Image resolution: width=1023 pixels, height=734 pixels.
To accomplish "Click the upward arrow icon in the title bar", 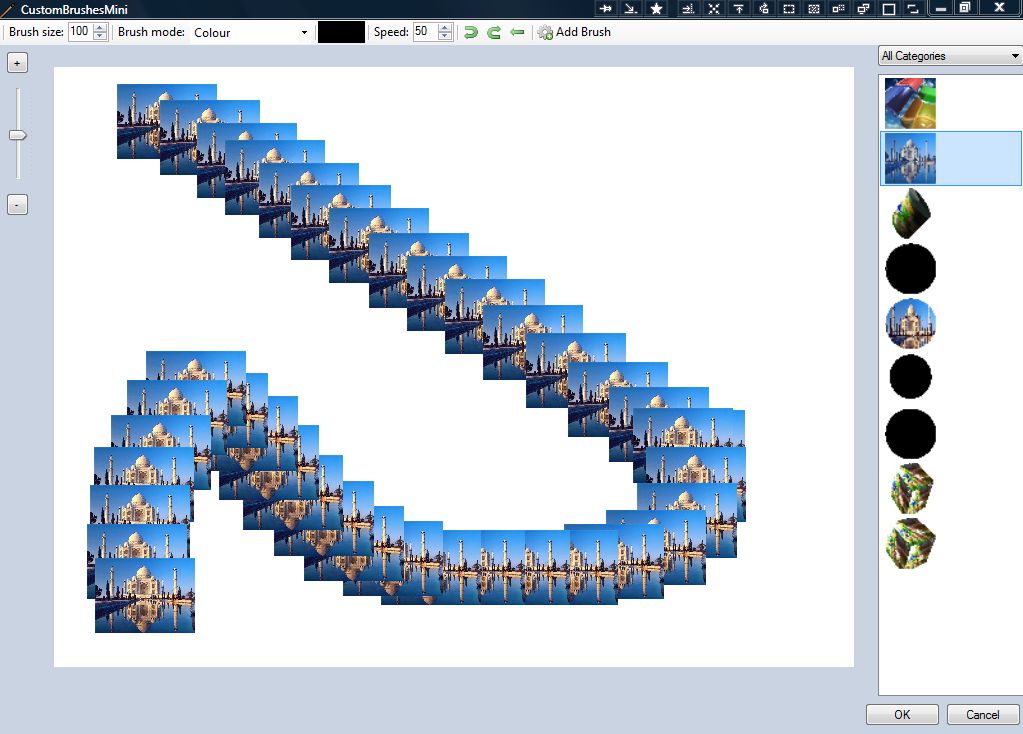I will (x=738, y=8).
